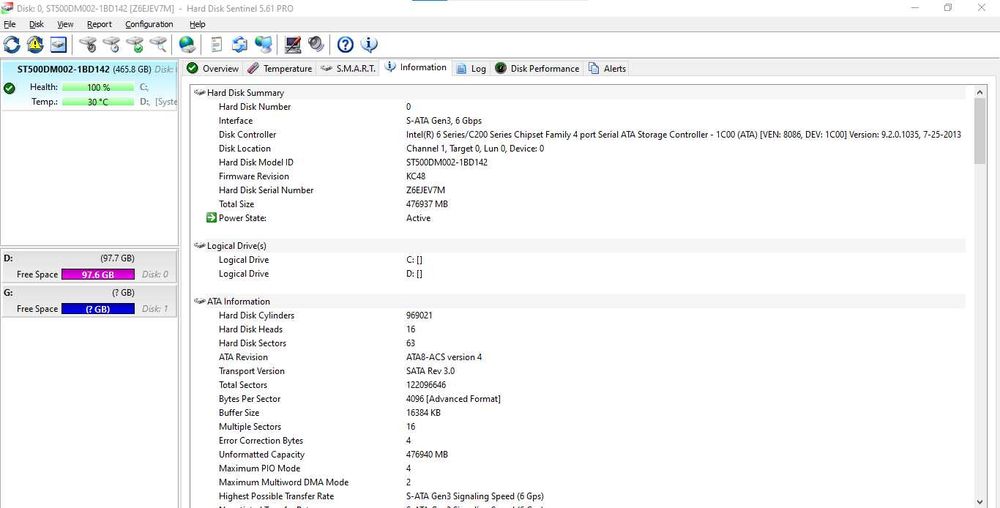Image resolution: width=1000 pixels, height=508 pixels.
Task: Click the scrollbar down arrow
Action: pos(980,502)
